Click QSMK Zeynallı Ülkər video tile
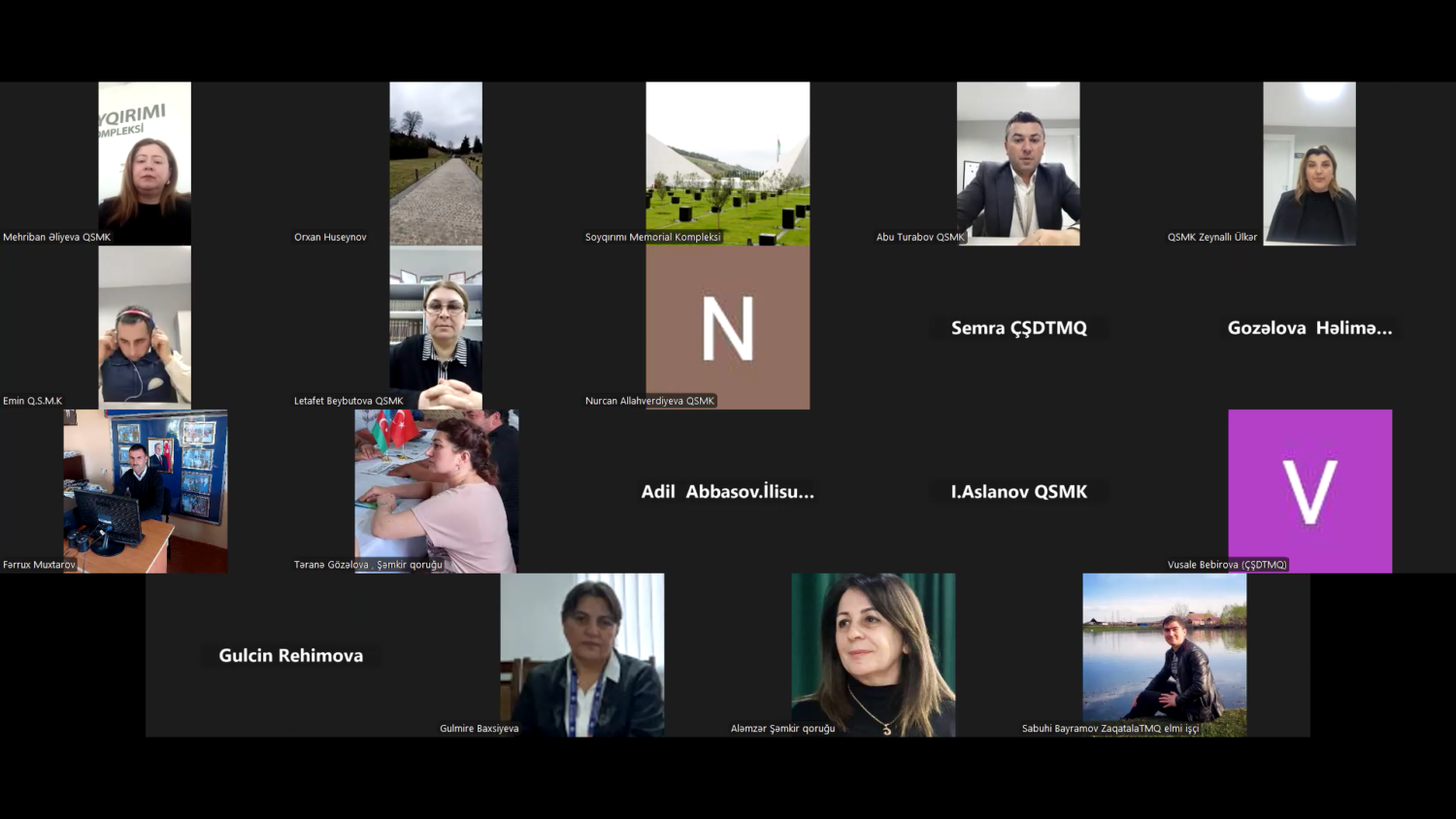1456x819 pixels. coord(1309,162)
